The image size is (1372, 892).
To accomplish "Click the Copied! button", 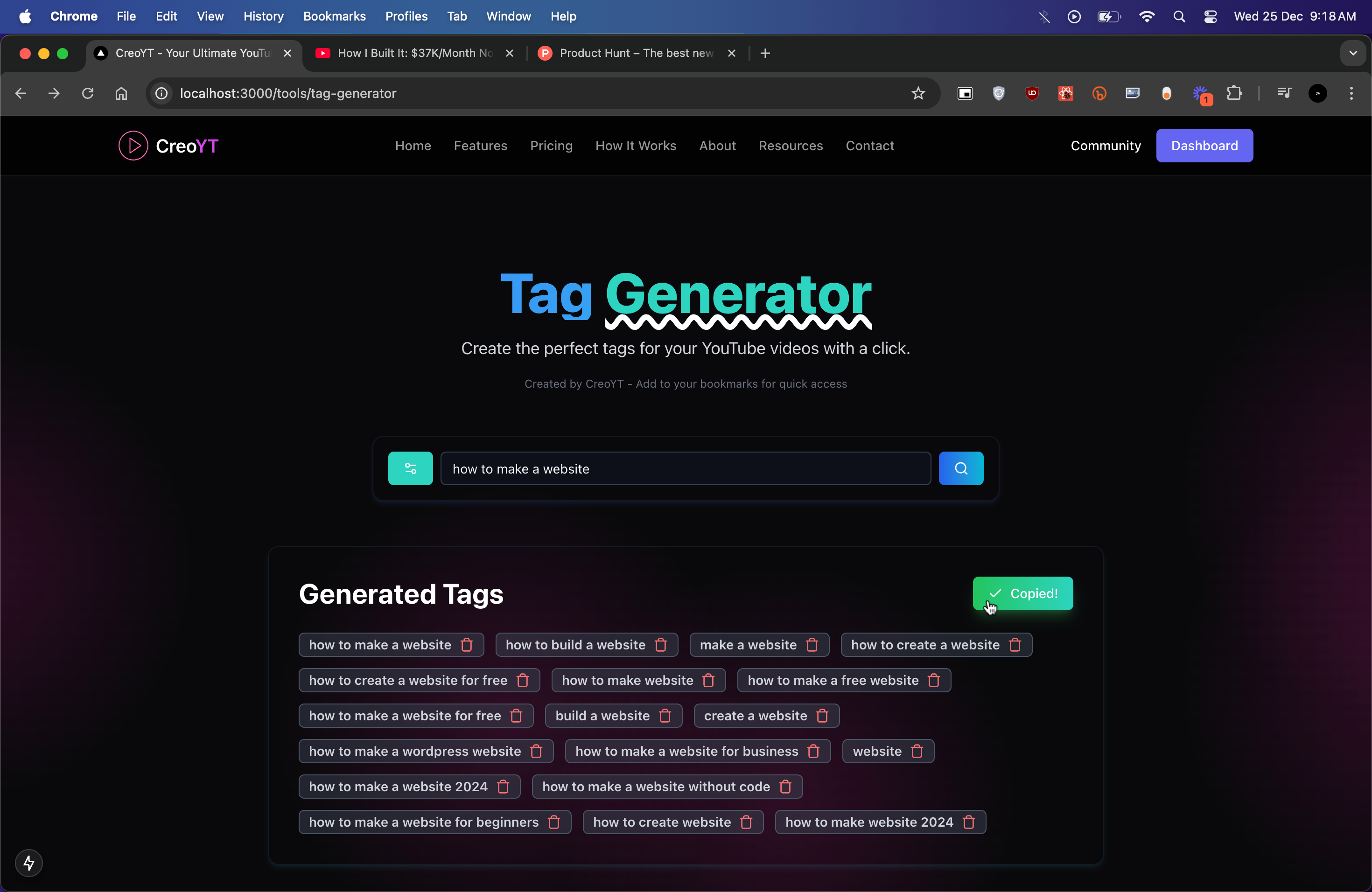I will 1022,593.
